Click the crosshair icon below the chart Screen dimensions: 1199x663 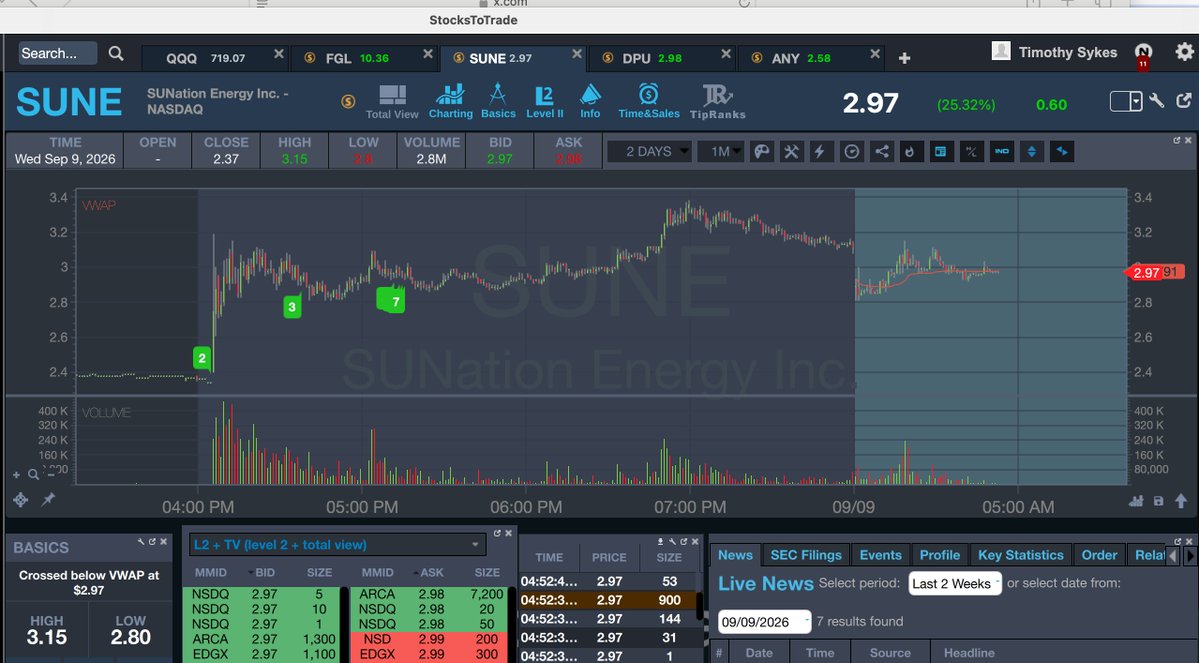pyautogui.click(x=21, y=499)
